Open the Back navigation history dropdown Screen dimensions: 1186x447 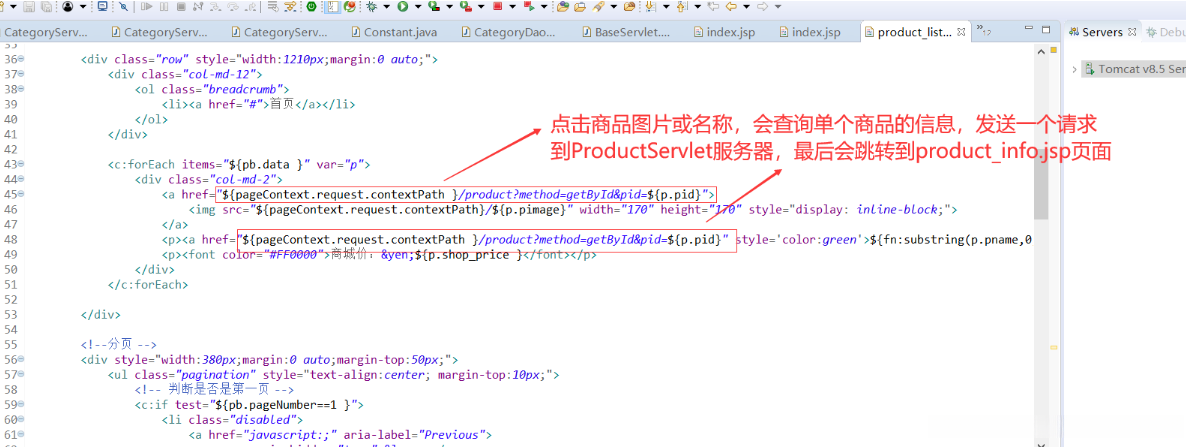(x=747, y=6)
